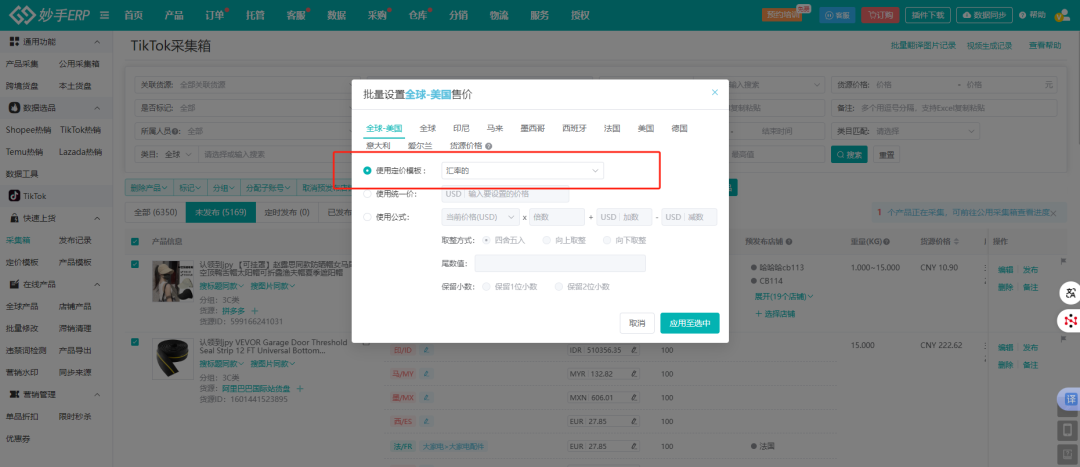Click the 倍数 multiplier input field
This screenshot has height=467, width=1080.
point(557,217)
